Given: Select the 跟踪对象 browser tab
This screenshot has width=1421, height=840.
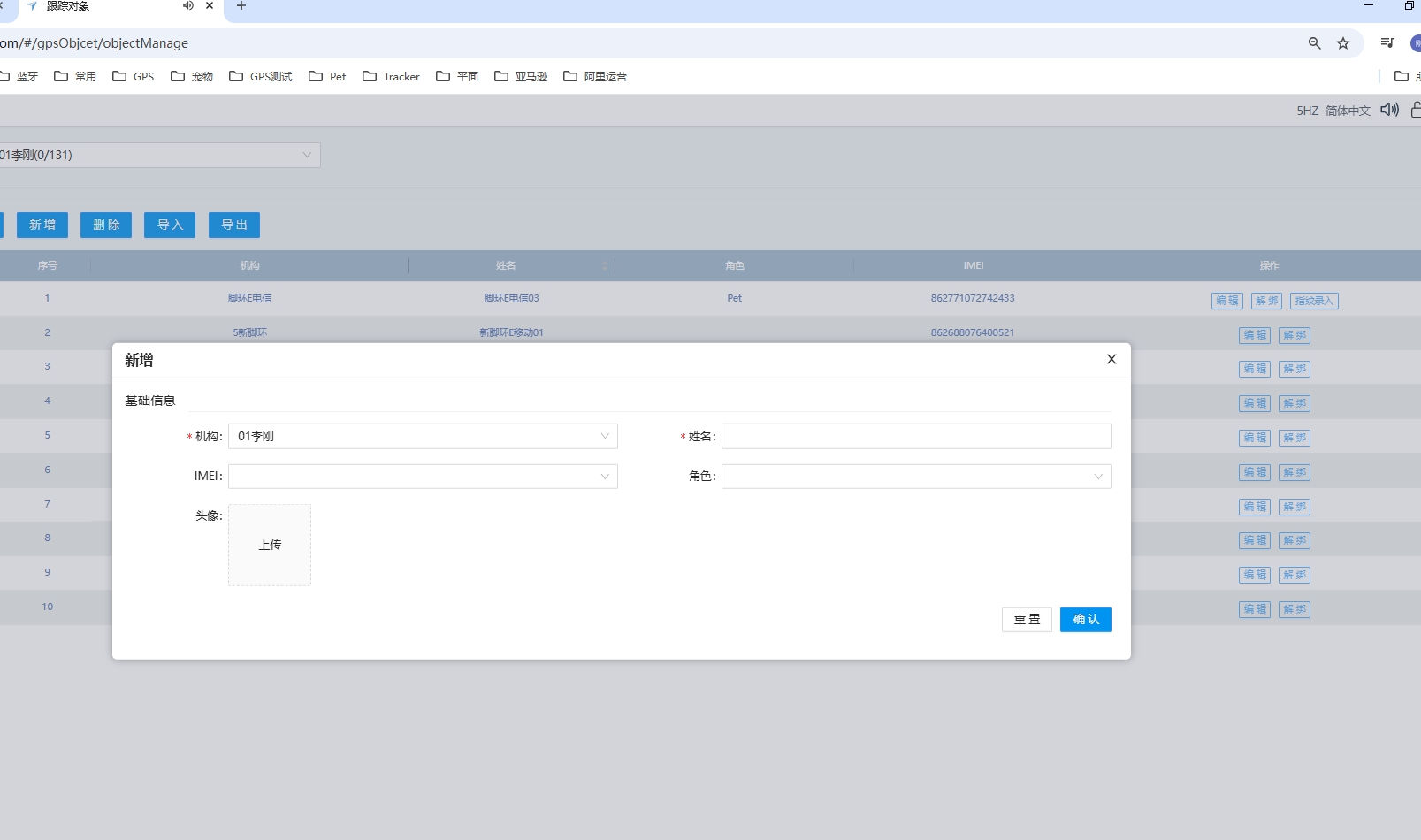Looking at the screenshot, I should [97, 6].
